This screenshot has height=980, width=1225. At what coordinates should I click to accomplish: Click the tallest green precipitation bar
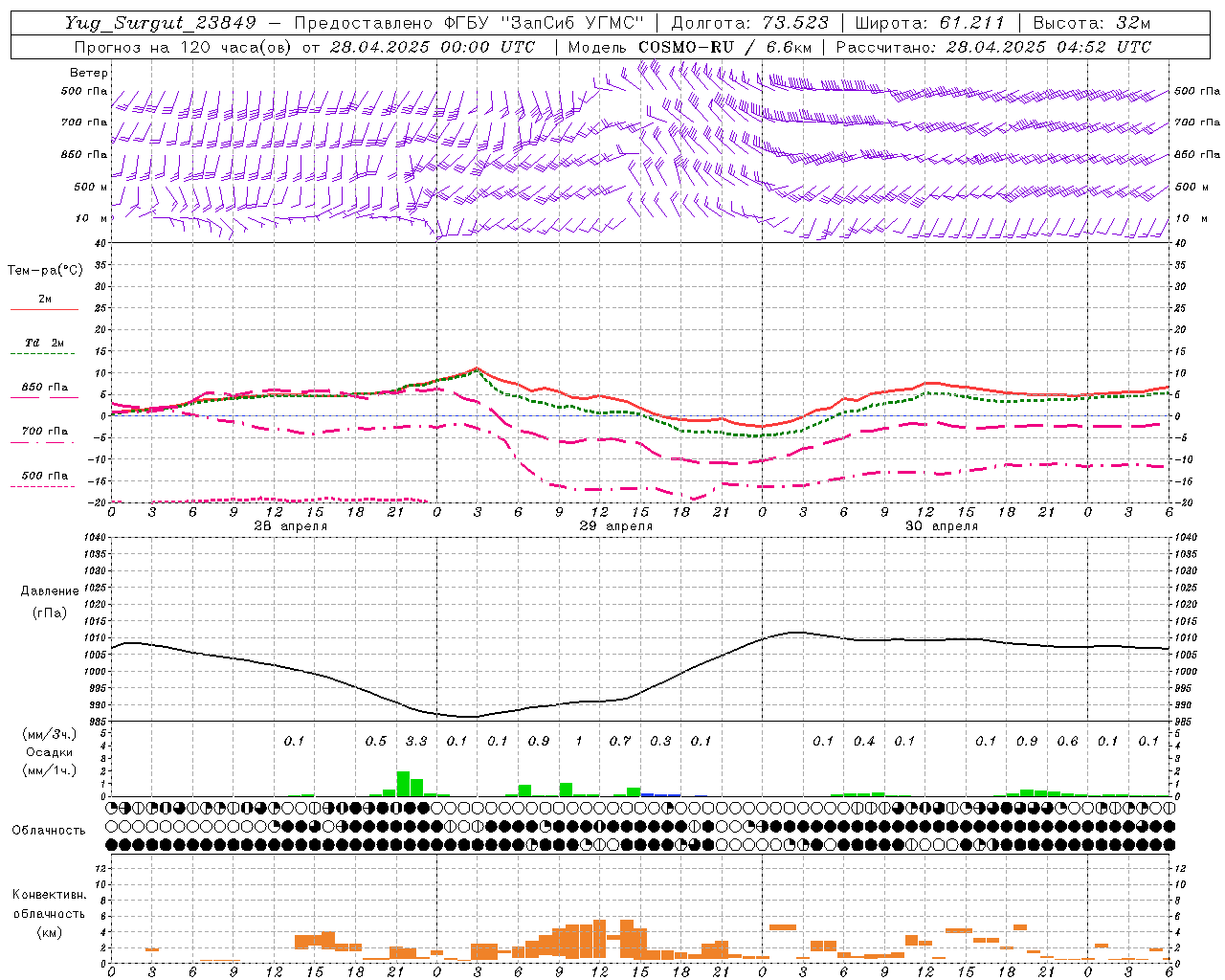pos(403,784)
